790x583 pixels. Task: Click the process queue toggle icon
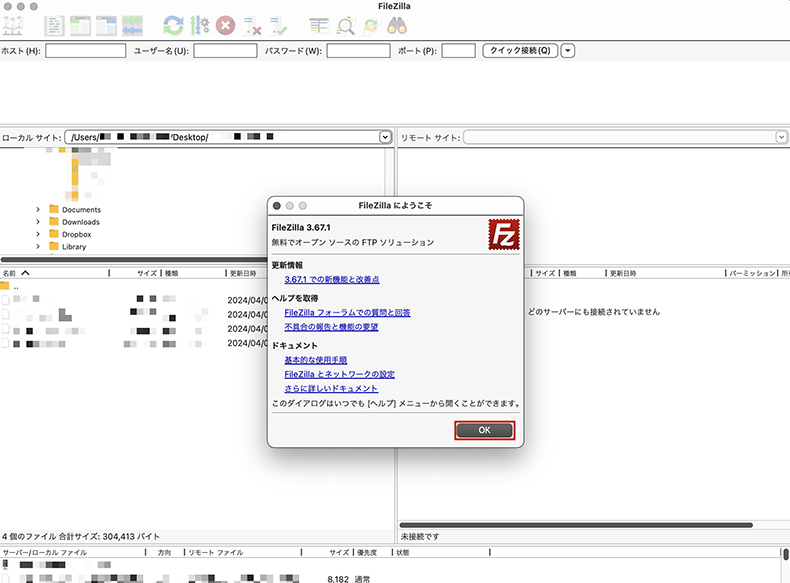(200, 26)
